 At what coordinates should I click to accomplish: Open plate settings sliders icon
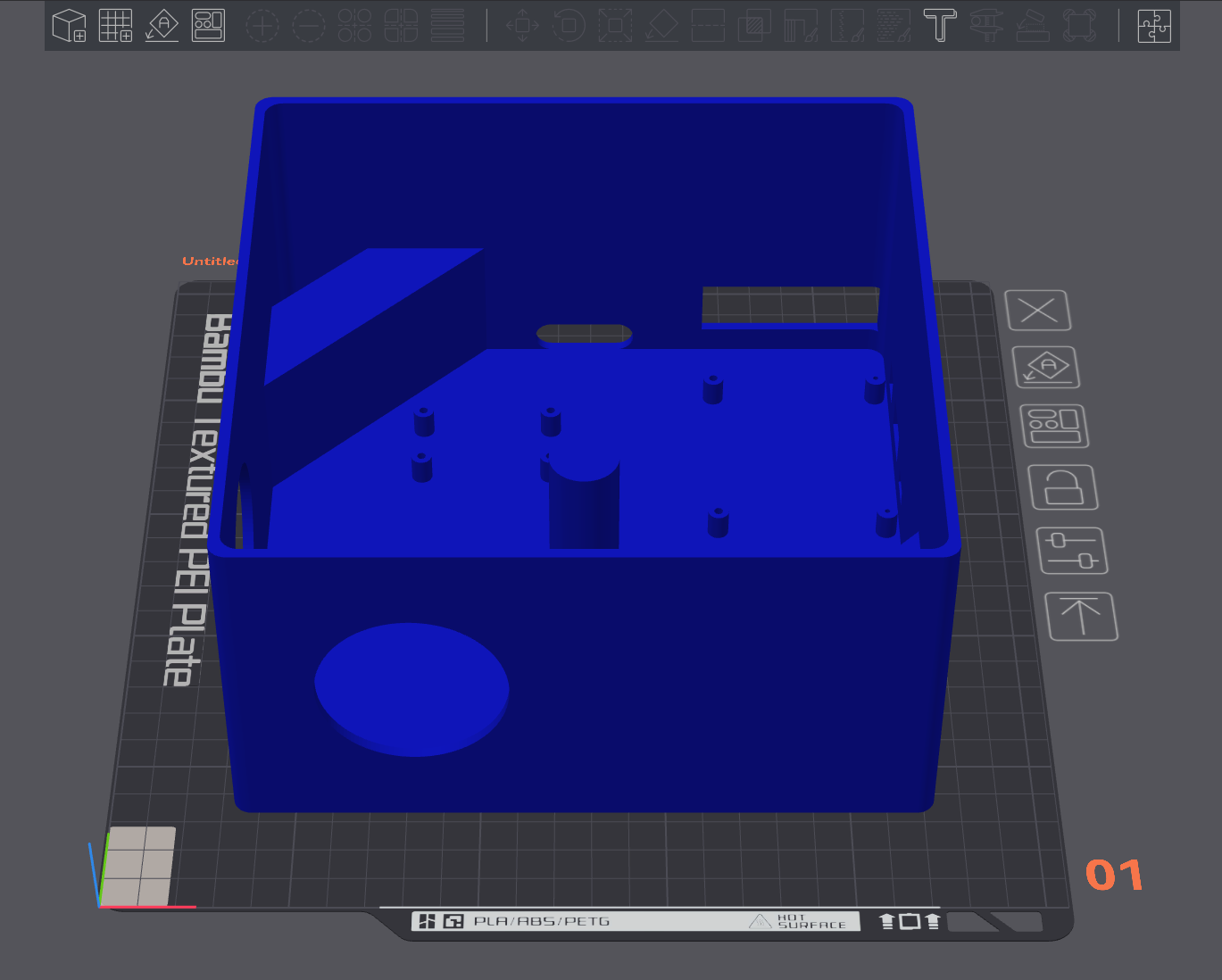click(x=1071, y=551)
